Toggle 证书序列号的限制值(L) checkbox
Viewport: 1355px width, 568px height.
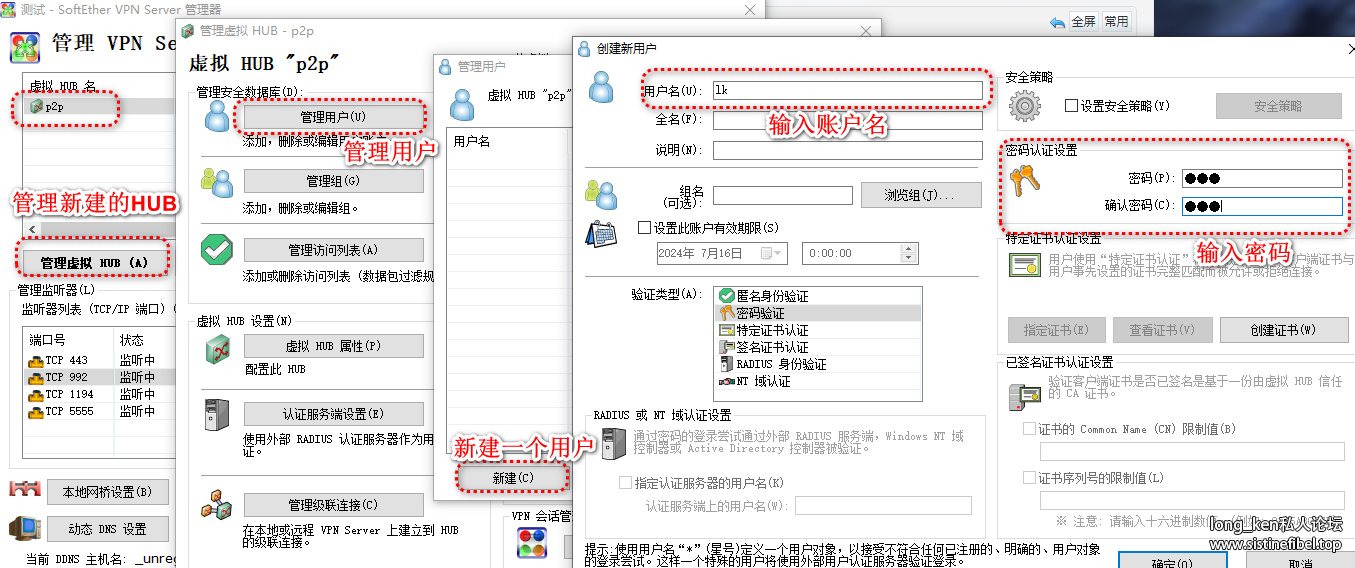pyautogui.click(x=1030, y=478)
